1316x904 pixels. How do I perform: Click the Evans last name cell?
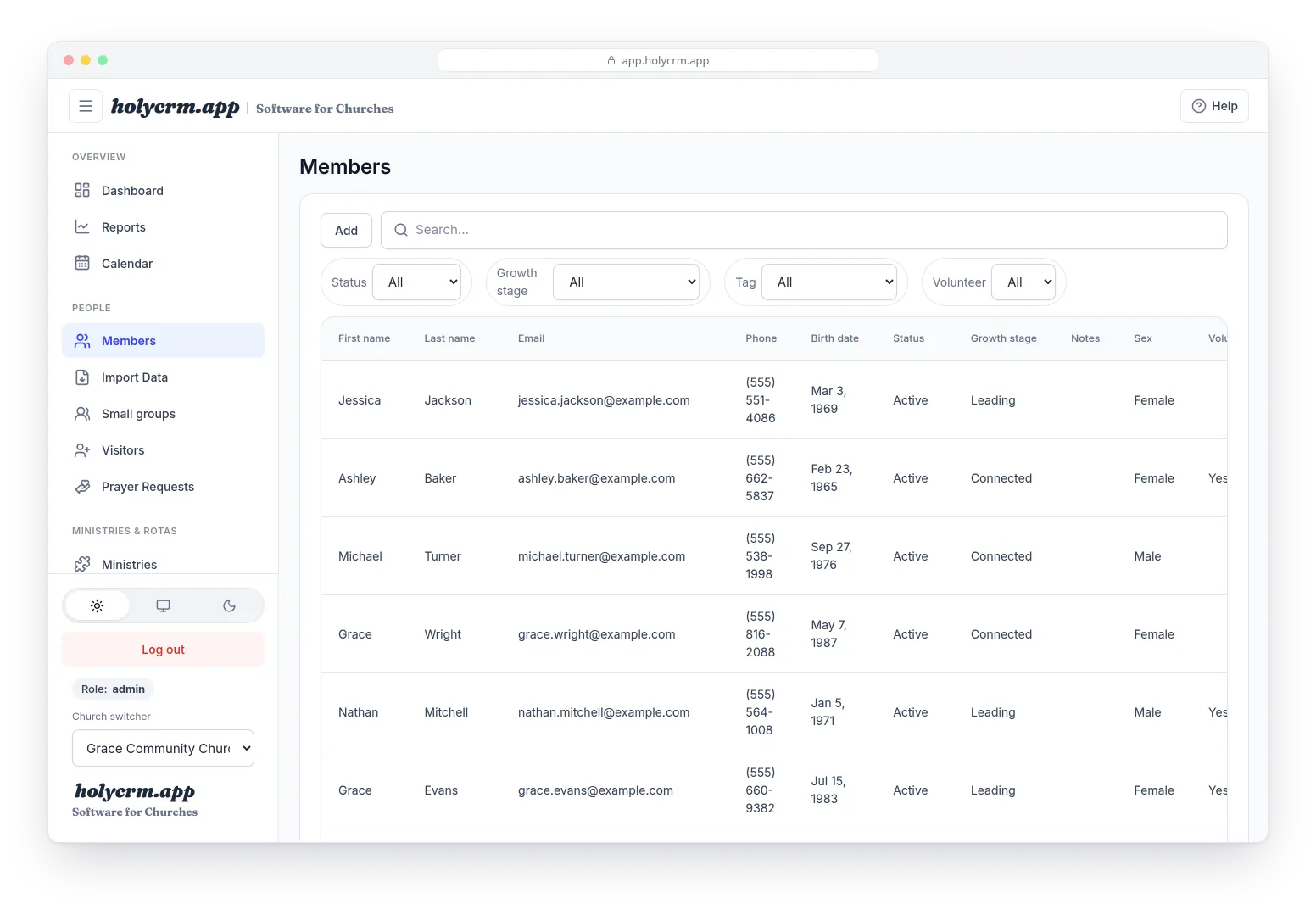click(441, 790)
